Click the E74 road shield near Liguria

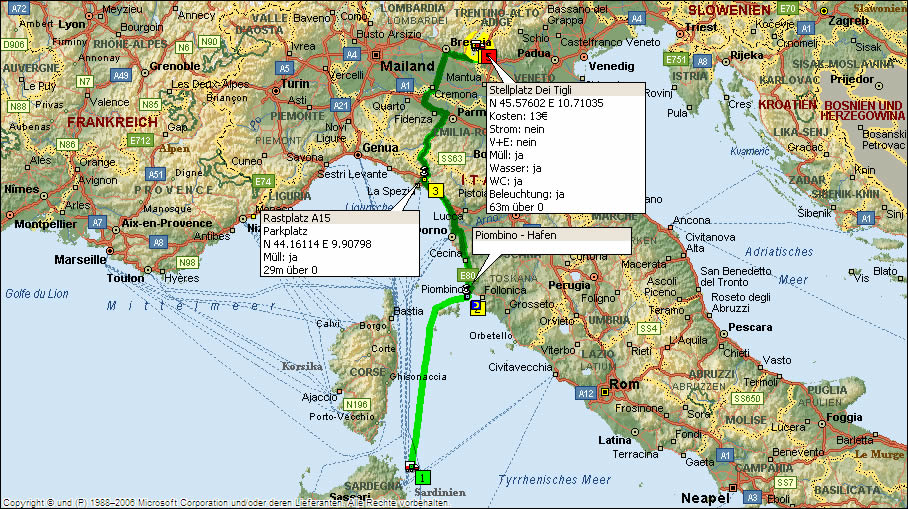263,181
